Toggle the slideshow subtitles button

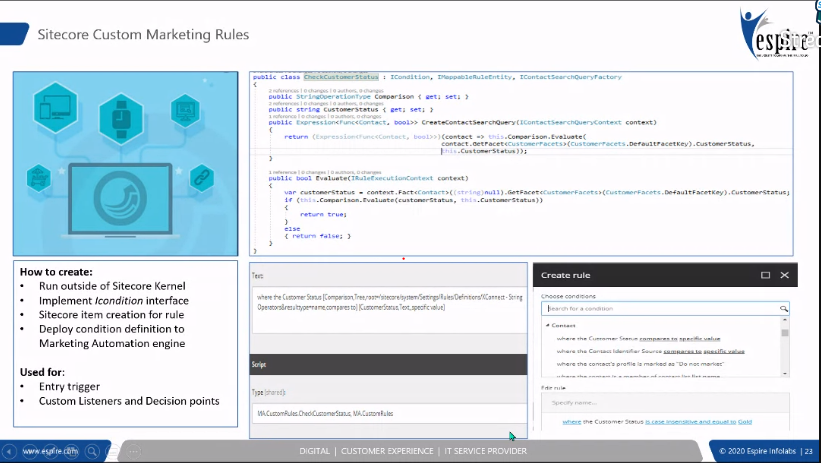pos(113,451)
